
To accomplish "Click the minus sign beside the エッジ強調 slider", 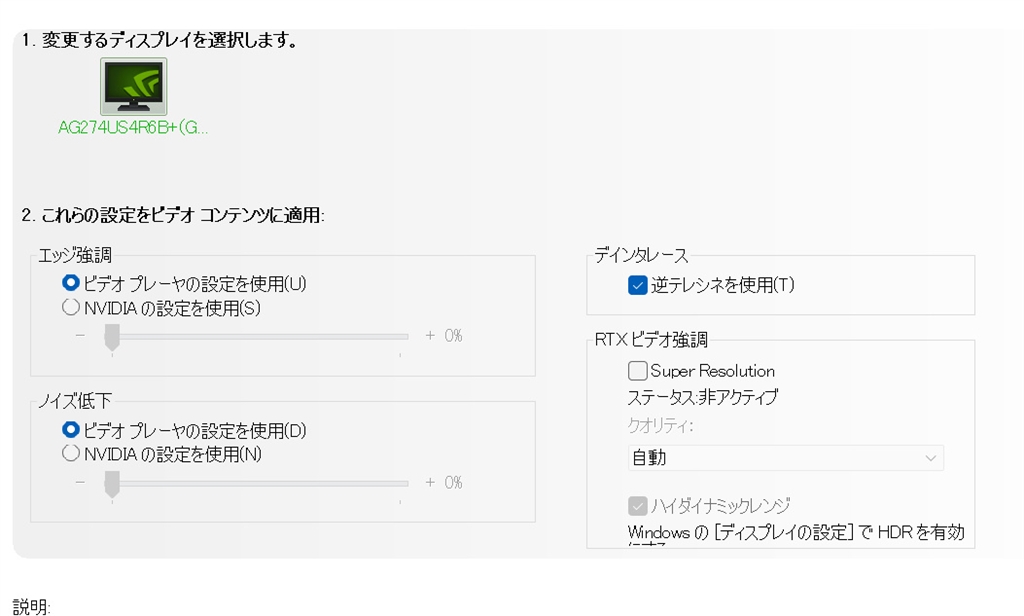I will point(81,336).
